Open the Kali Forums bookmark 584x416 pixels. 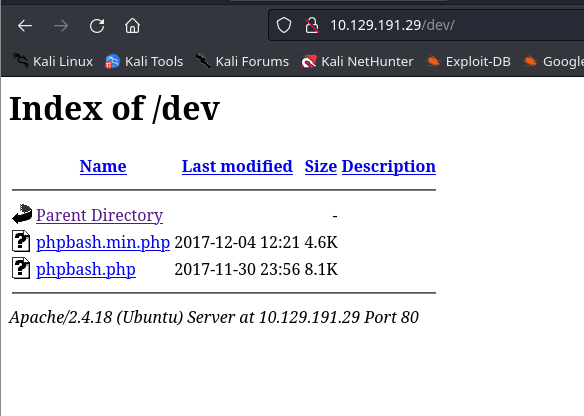(x=242, y=61)
